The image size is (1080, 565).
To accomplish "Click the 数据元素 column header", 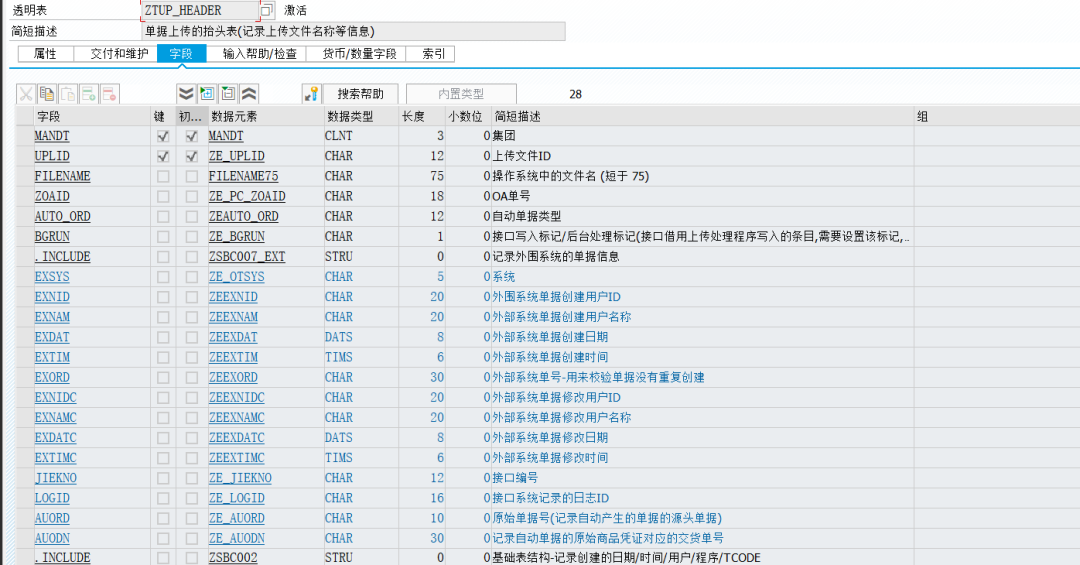I will click(266, 116).
